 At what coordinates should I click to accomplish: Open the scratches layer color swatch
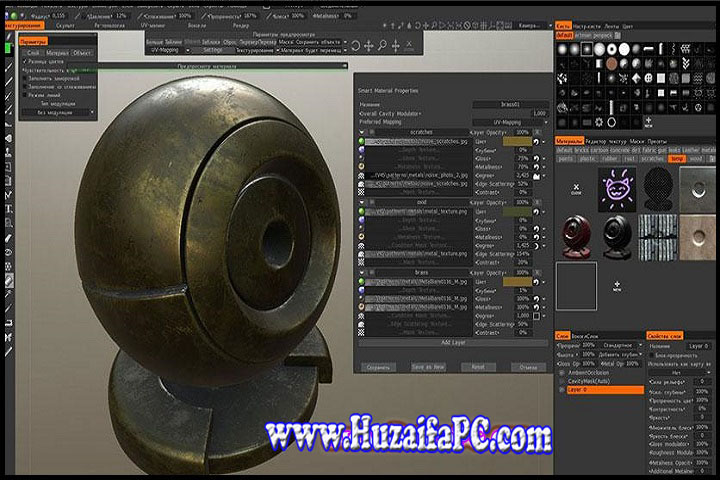517,141
